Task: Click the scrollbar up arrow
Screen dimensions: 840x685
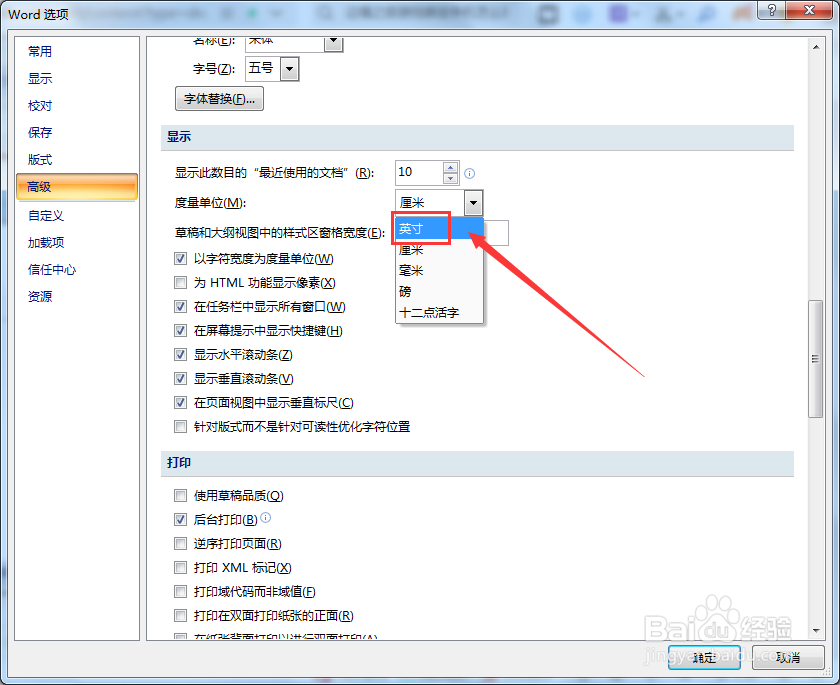Action: 816,47
